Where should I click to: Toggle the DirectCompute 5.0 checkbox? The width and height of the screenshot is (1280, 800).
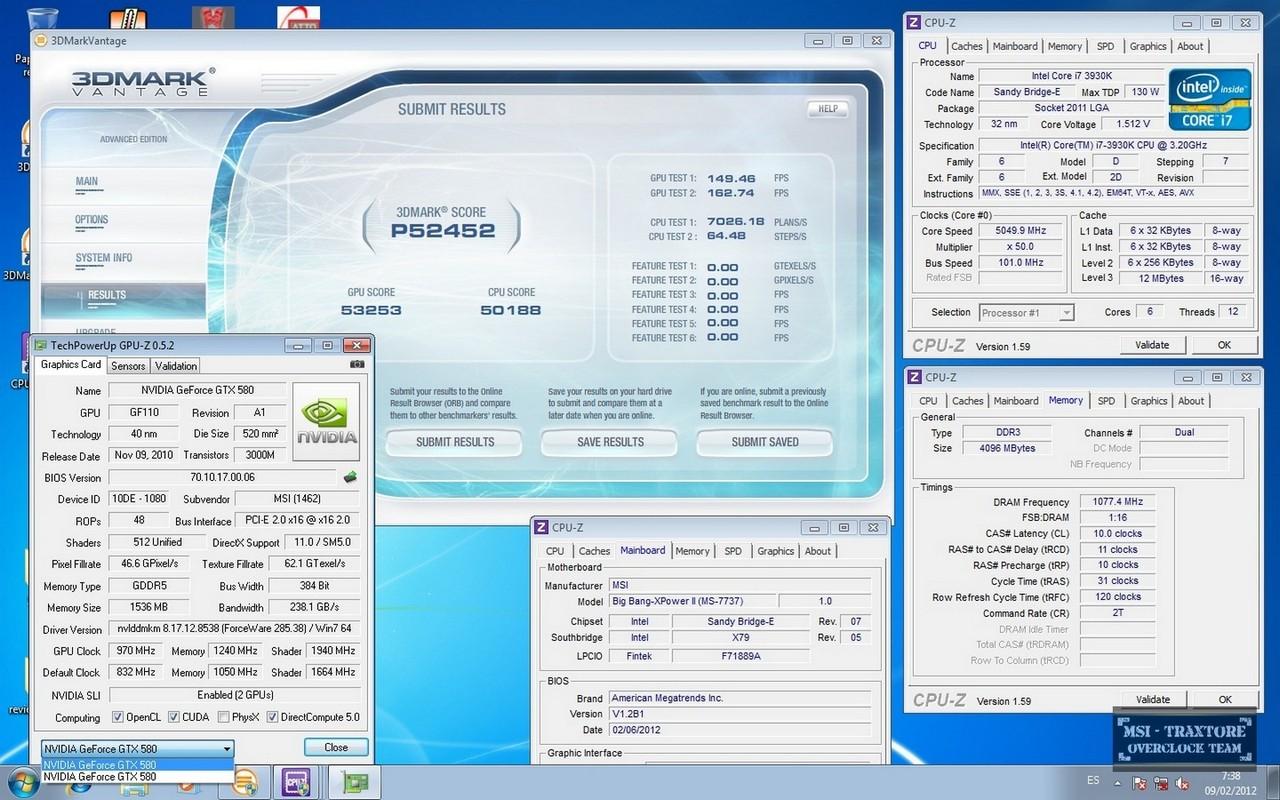pyautogui.click(x=273, y=717)
